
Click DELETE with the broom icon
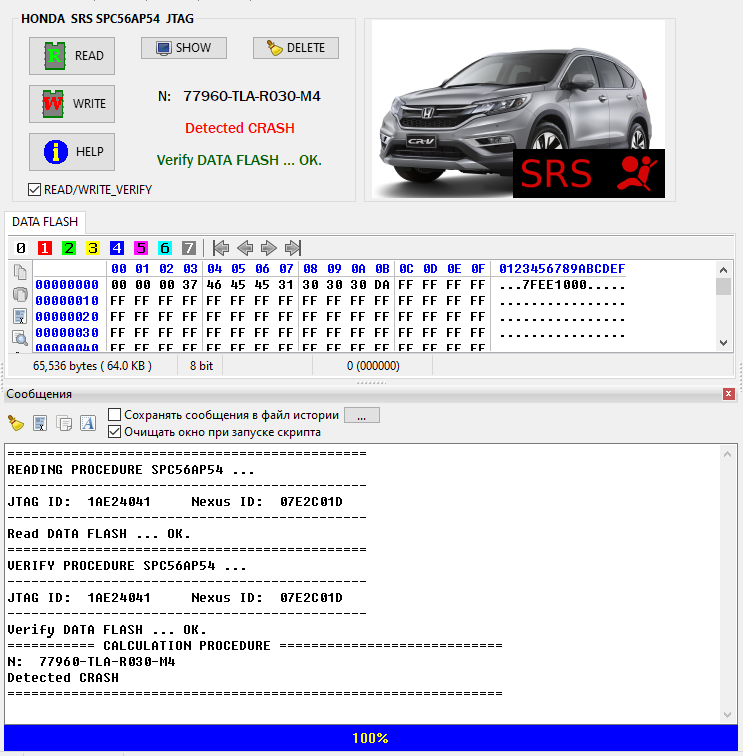tap(295, 48)
